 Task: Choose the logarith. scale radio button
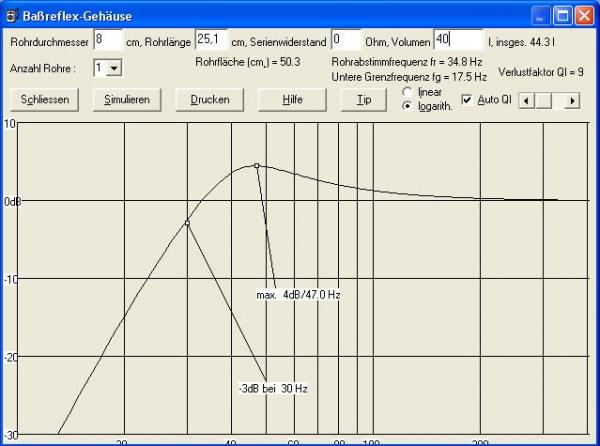(x=407, y=106)
